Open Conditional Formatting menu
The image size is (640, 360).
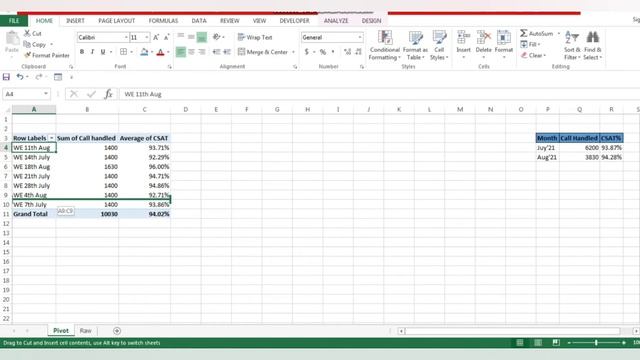tap(384, 45)
